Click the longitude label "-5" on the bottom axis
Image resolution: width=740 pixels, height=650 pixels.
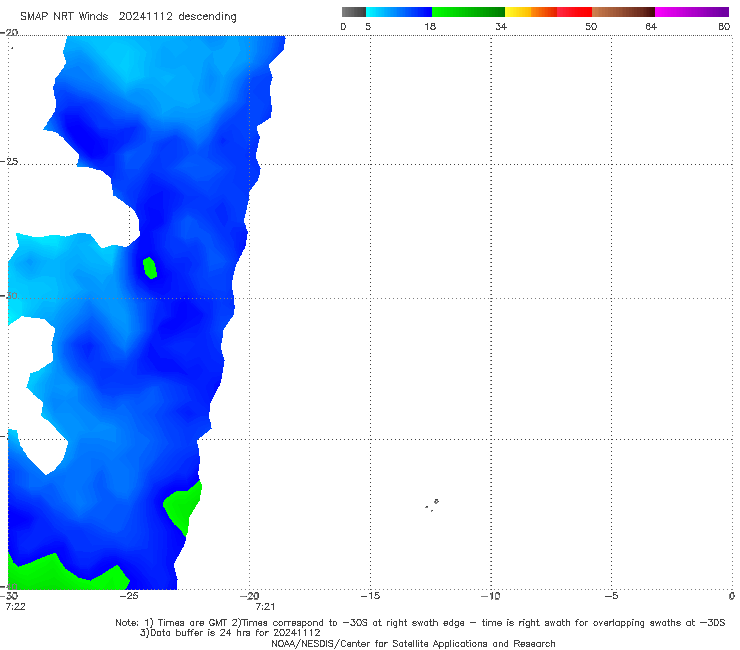[611, 596]
